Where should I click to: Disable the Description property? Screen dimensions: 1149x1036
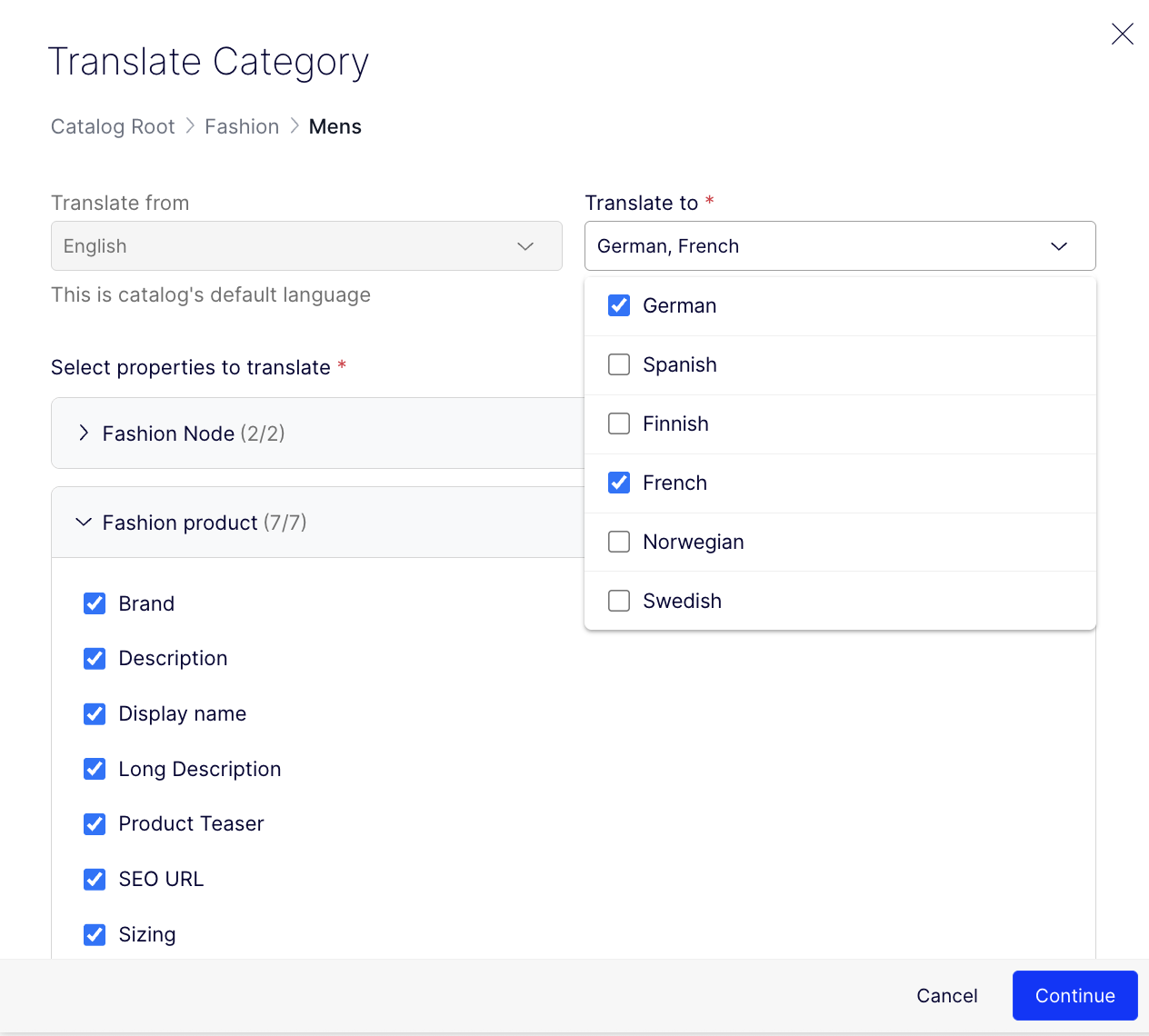point(95,658)
